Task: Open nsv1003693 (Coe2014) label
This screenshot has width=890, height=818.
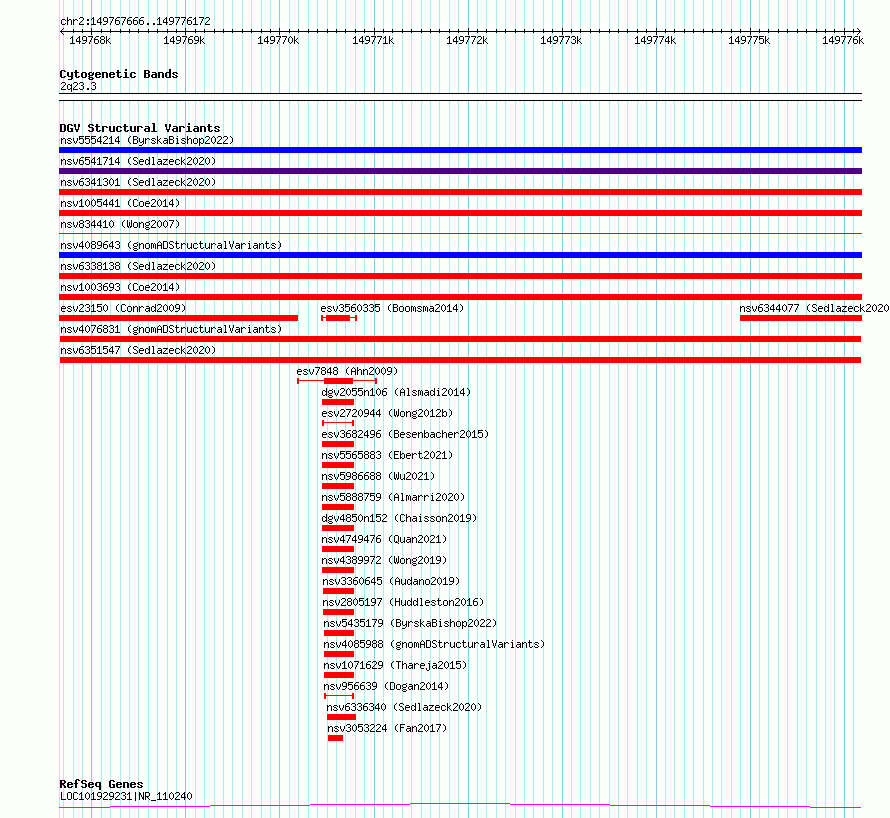Action: click(x=120, y=287)
